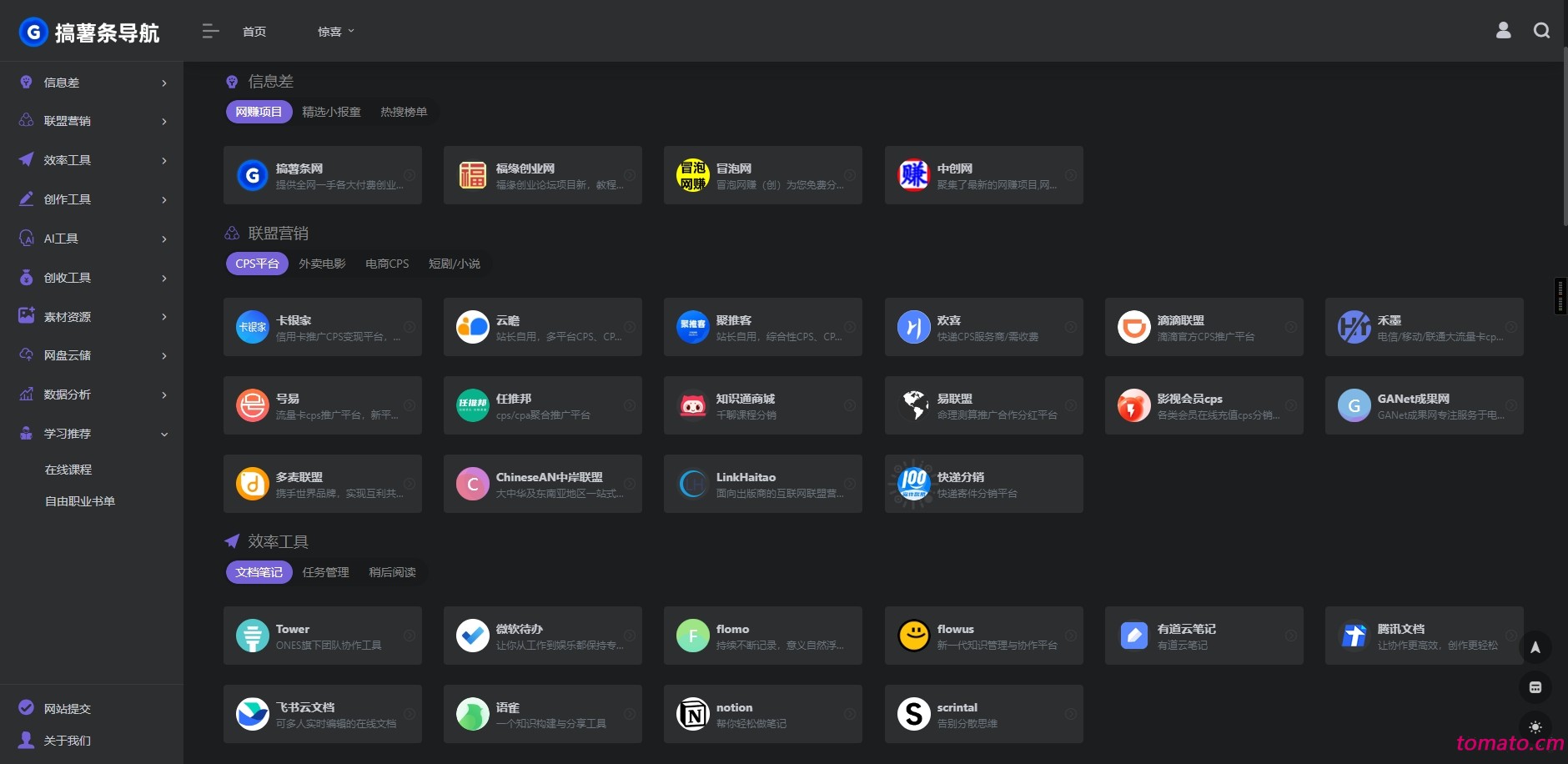Screen dimensions: 1568x764
Task: Click the LinkHaitao card title
Action: (x=746, y=477)
